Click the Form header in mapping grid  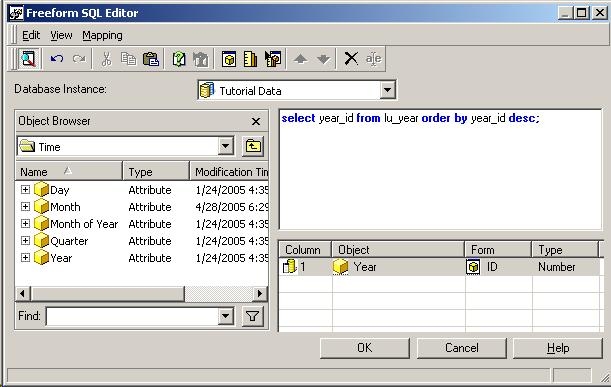(498, 249)
